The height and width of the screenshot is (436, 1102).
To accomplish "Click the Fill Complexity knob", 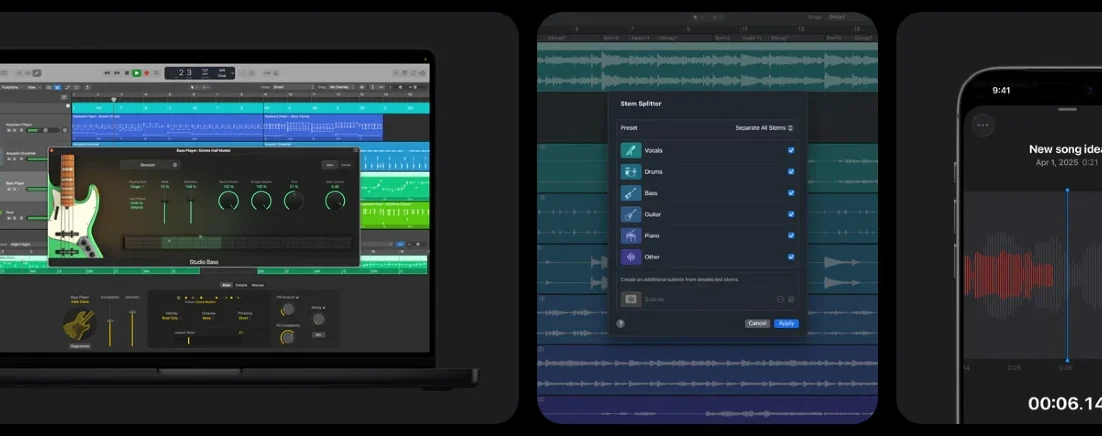I will point(287,338).
